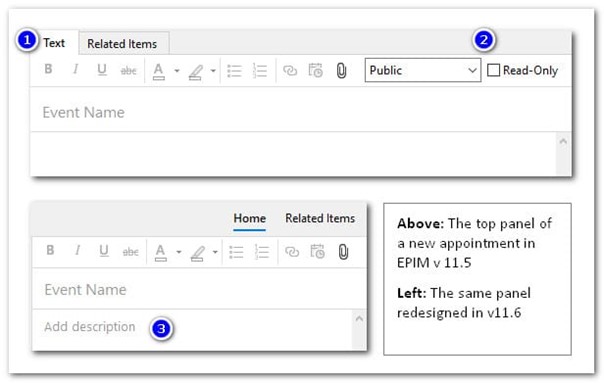Open the Public privacy dropdown
Viewport: 604px width, 383px height.
[x=423, y=70]
